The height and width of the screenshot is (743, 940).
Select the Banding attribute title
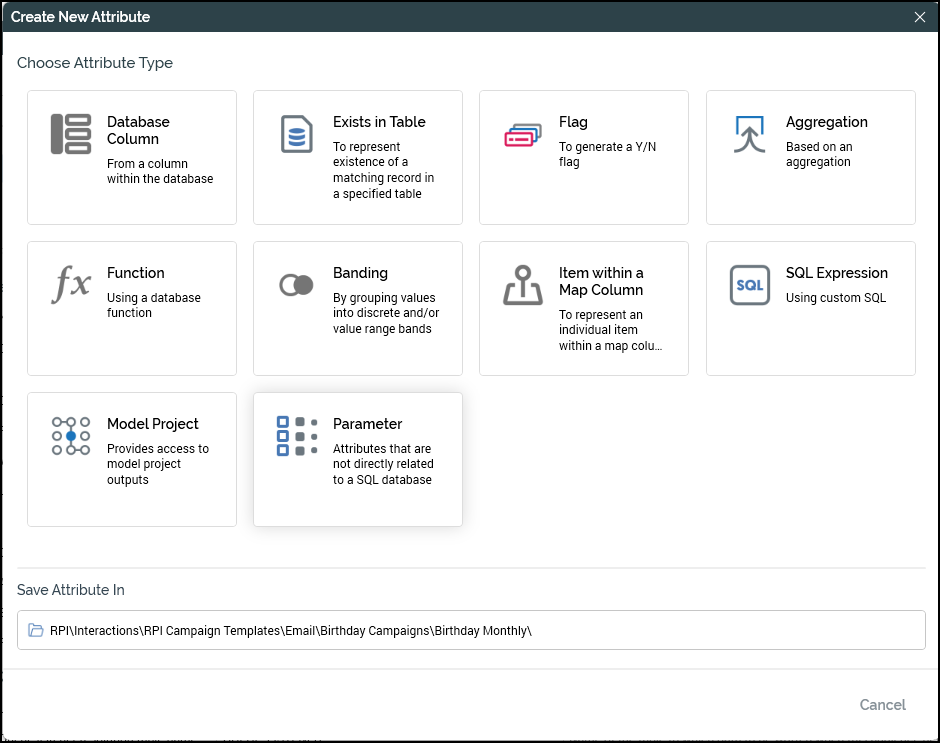tap(360, 273)
